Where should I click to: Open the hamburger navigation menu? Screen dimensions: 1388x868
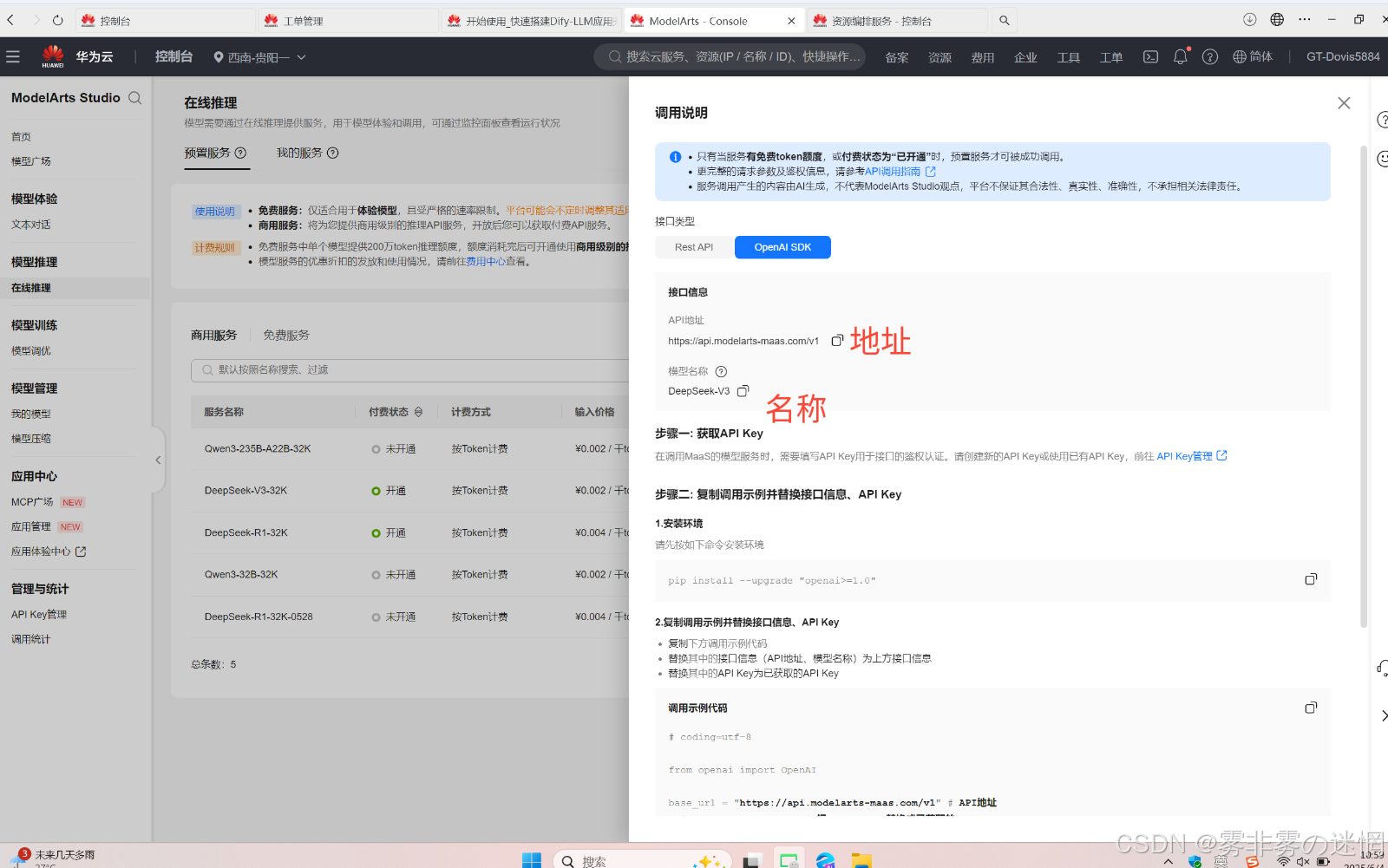(13, 56)
